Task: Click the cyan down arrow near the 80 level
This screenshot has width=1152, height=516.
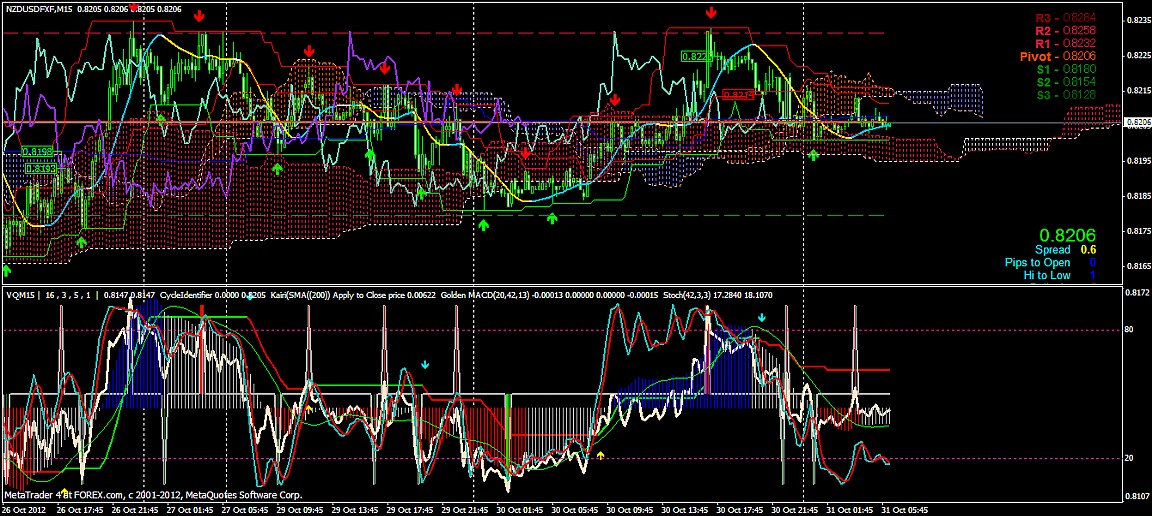Action: [x=762, y=318]
